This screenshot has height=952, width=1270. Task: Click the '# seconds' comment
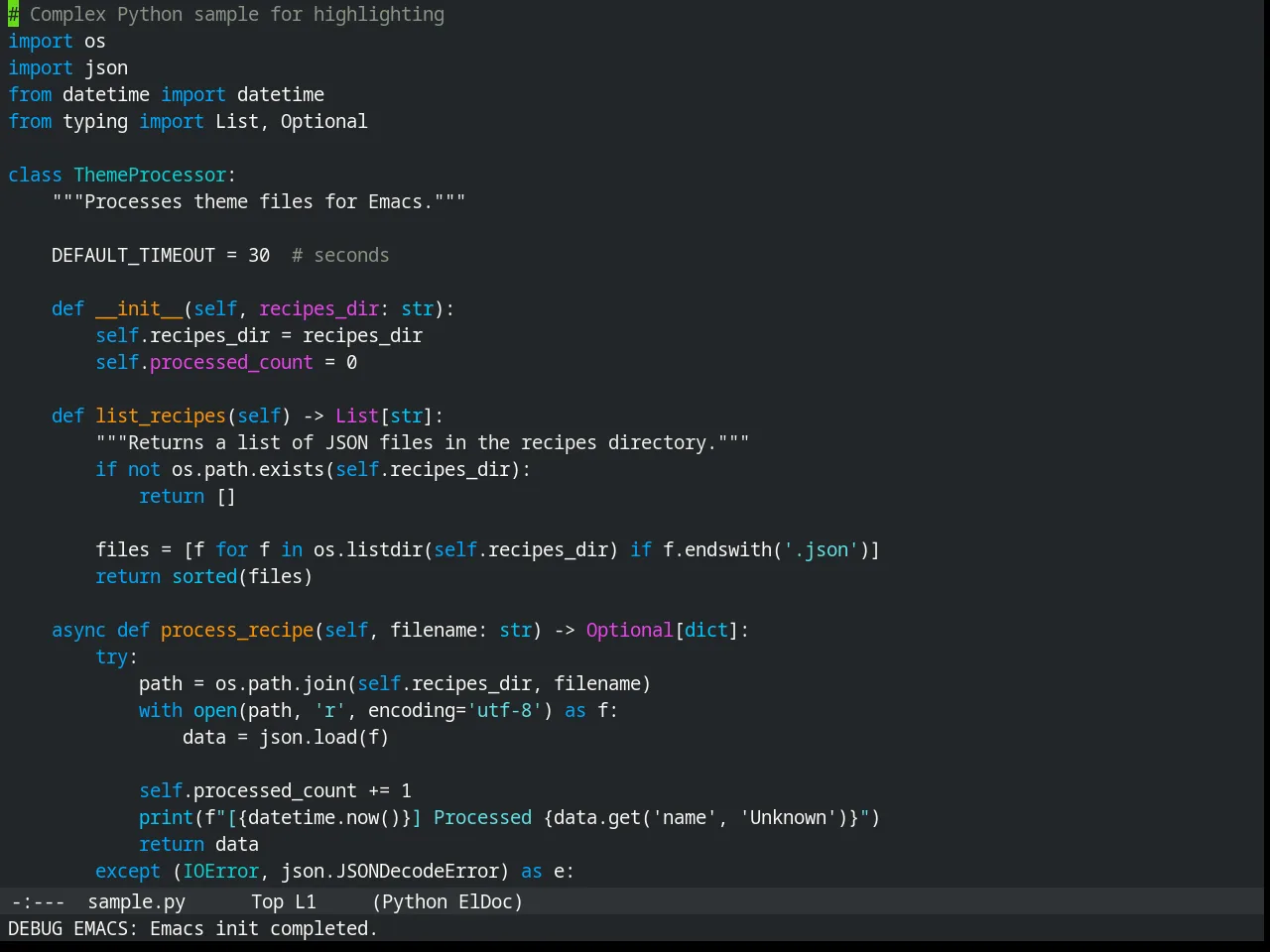(340, 255)
